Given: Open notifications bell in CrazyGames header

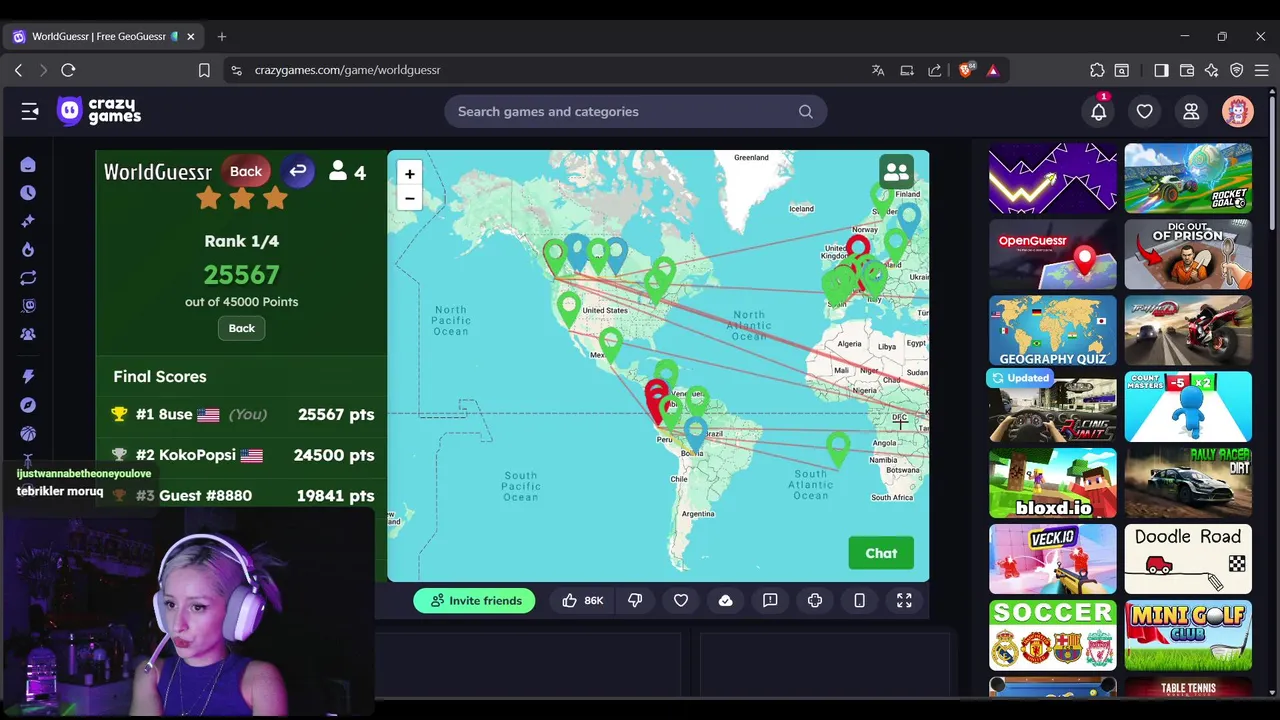Looking at the screenshot, I should [x=1098, y=111].
